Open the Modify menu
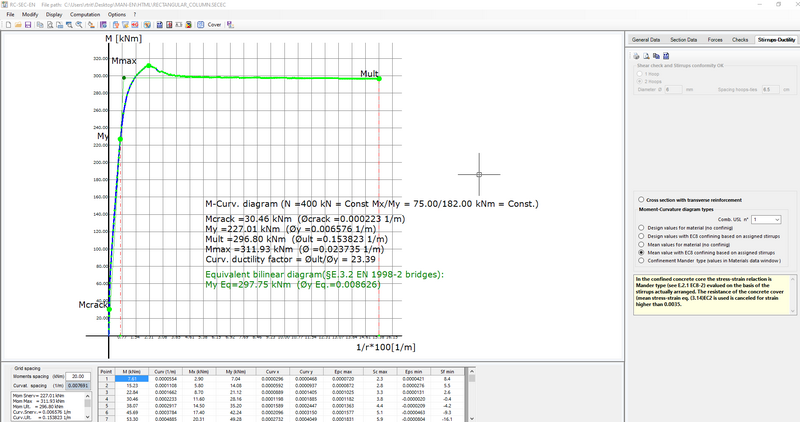Screen dimensions: 800x422 click(x=30, y=14)
